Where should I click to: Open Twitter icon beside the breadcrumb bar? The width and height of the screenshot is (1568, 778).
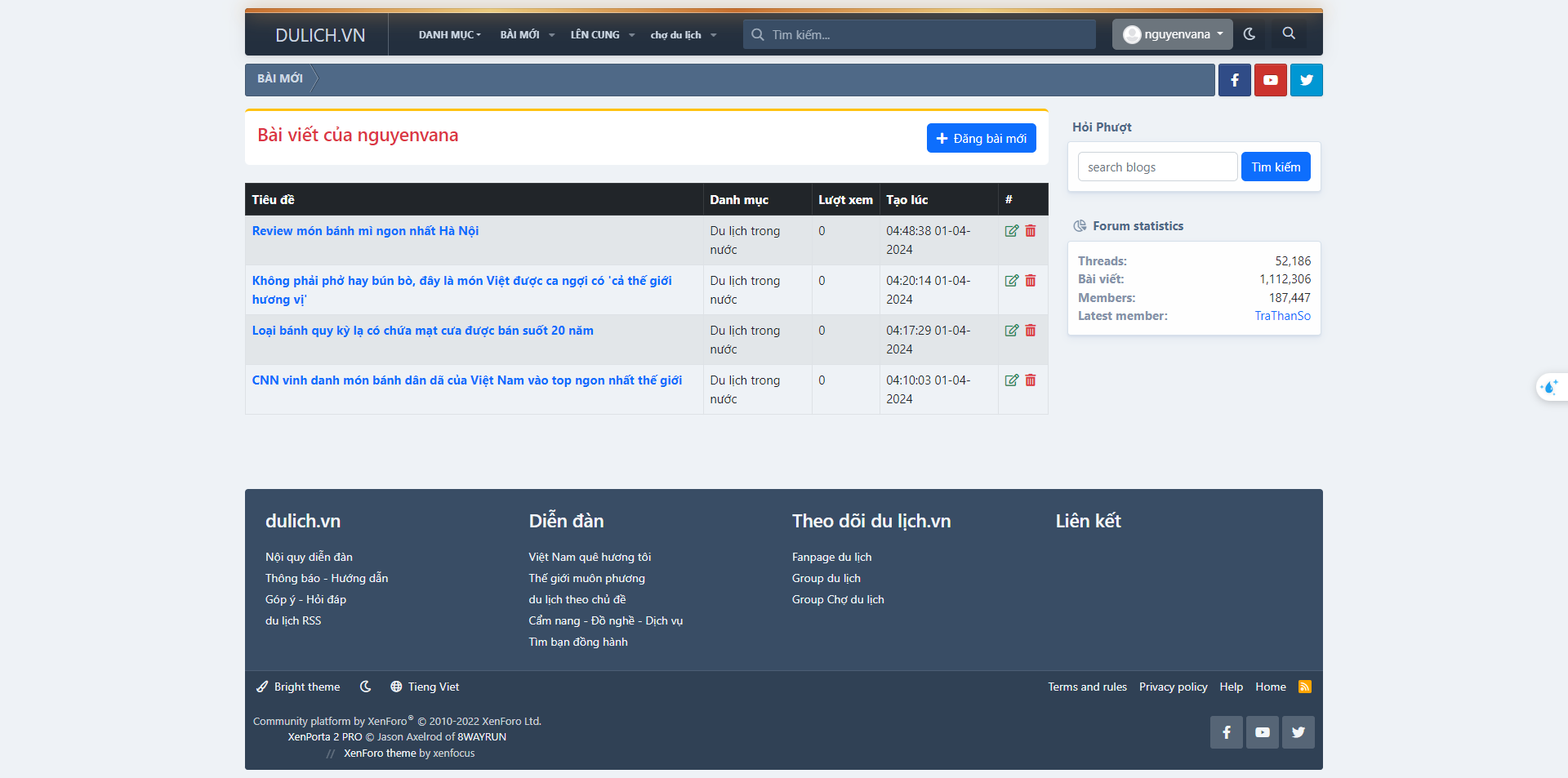tap(1307, 80)
